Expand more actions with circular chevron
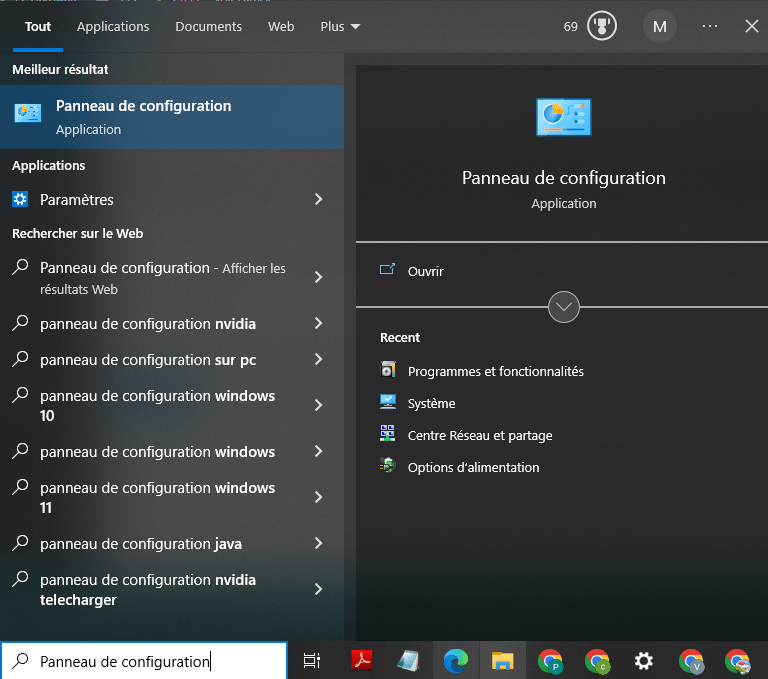 564,307
